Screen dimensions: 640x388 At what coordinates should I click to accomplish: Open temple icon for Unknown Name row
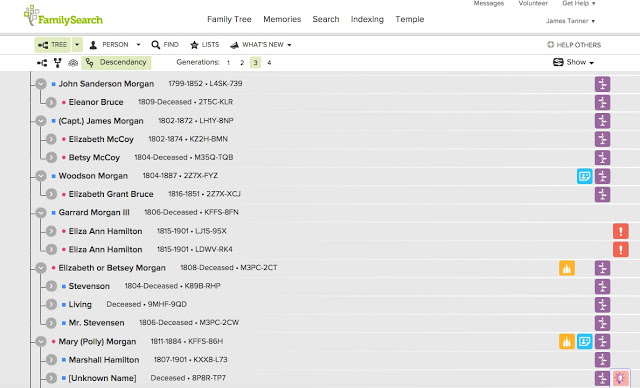[602, 378]
